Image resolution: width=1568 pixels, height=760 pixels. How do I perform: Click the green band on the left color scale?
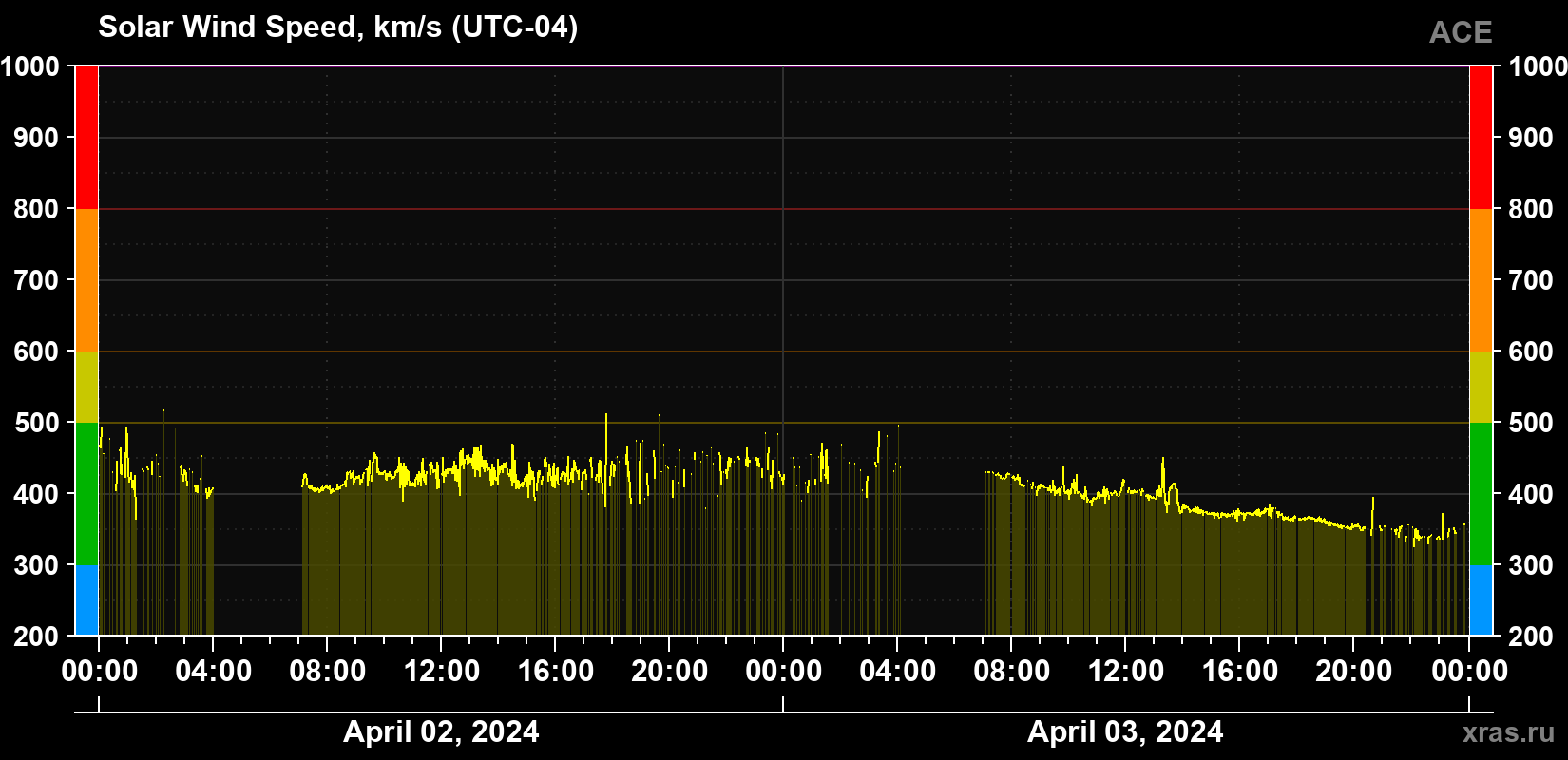point(86,494)
